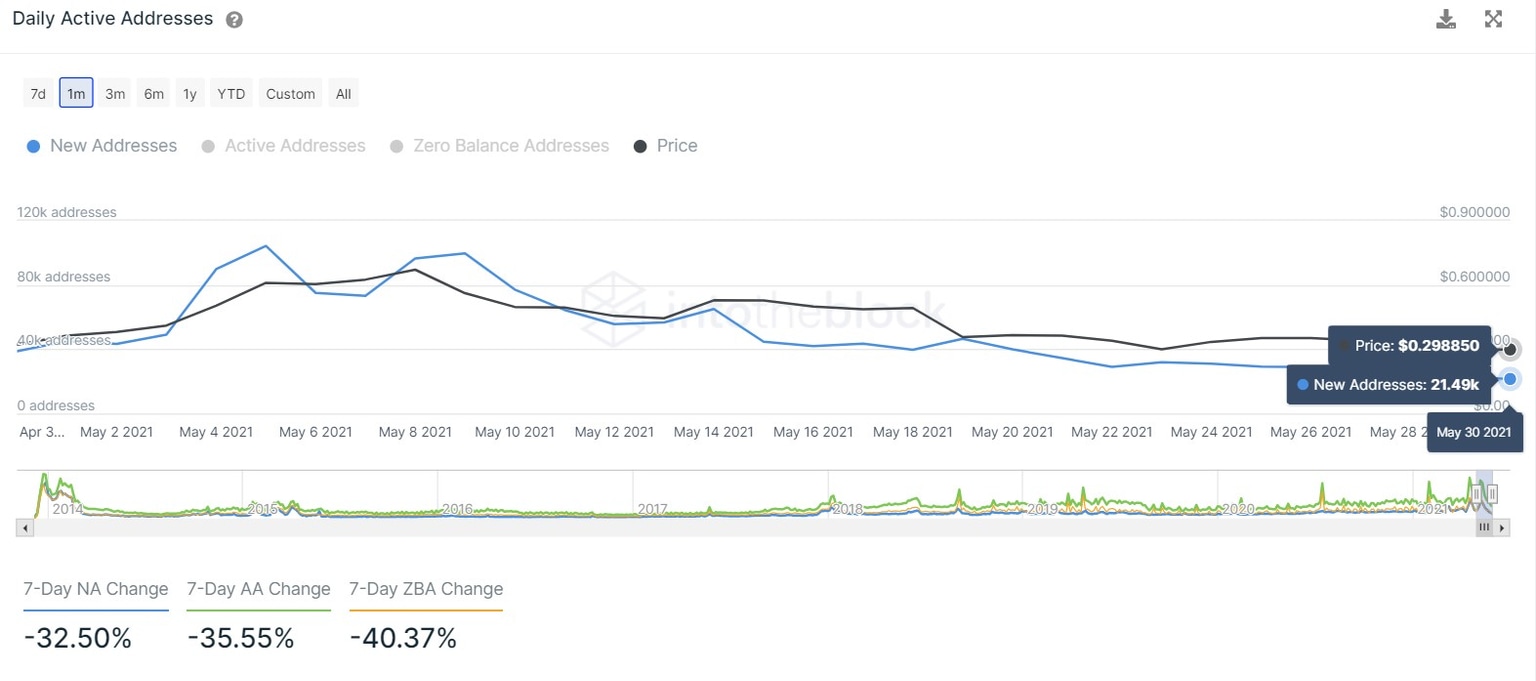The width and height of the screenshot is (1536, 681).
Task: Select the 7-Day NA Change tab
Action: click(95, 589)
